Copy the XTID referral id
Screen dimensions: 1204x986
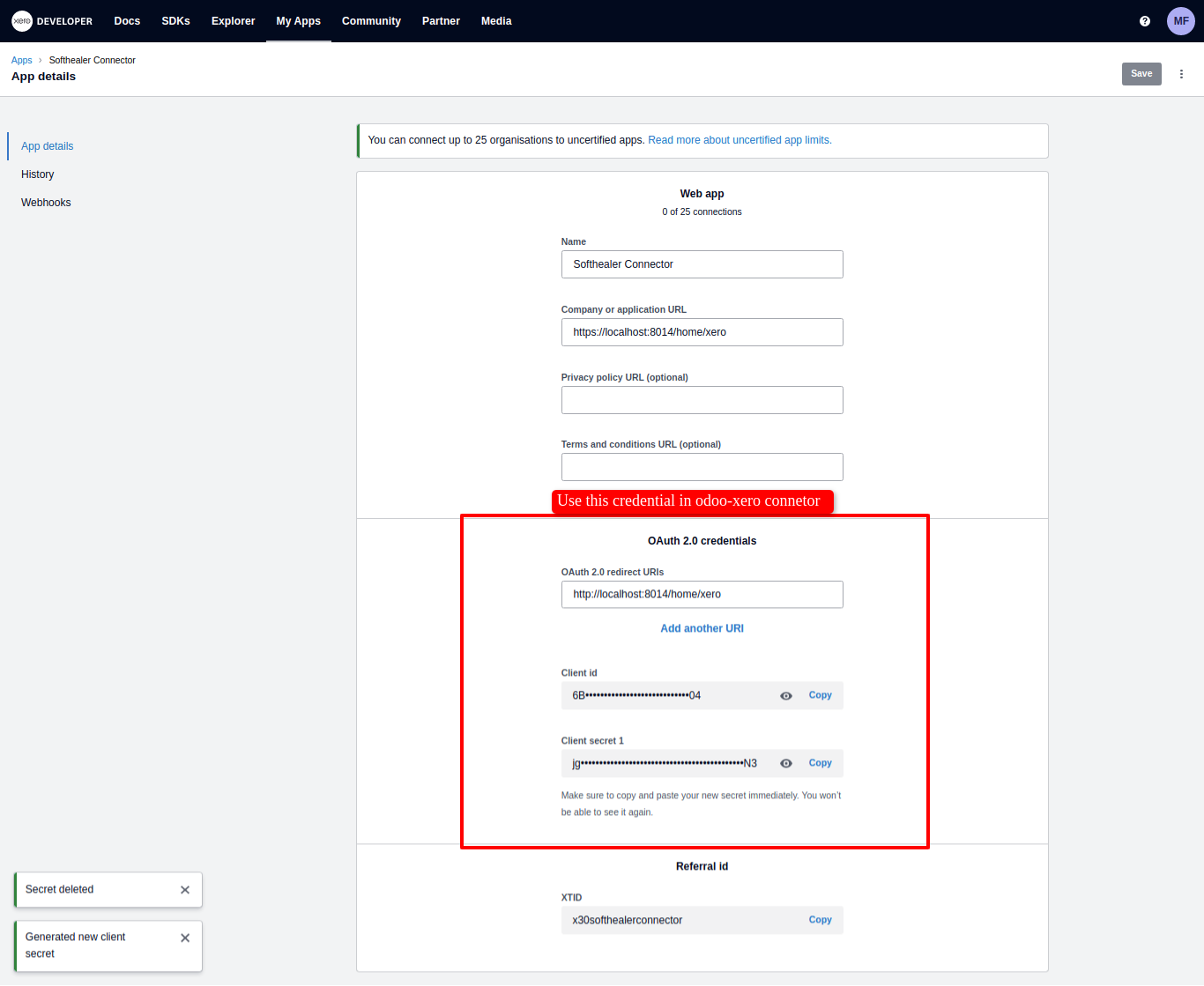pos(821,920)
